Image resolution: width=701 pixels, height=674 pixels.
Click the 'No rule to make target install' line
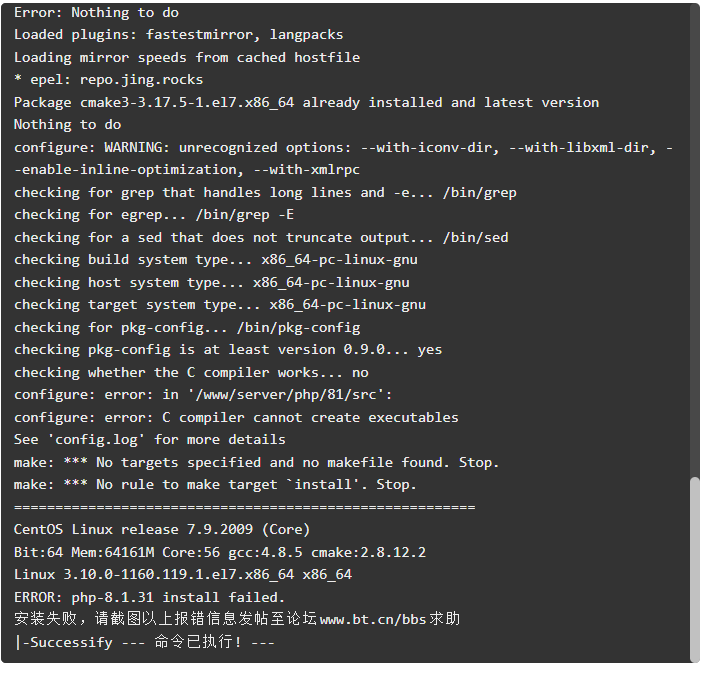click(215, 485)
